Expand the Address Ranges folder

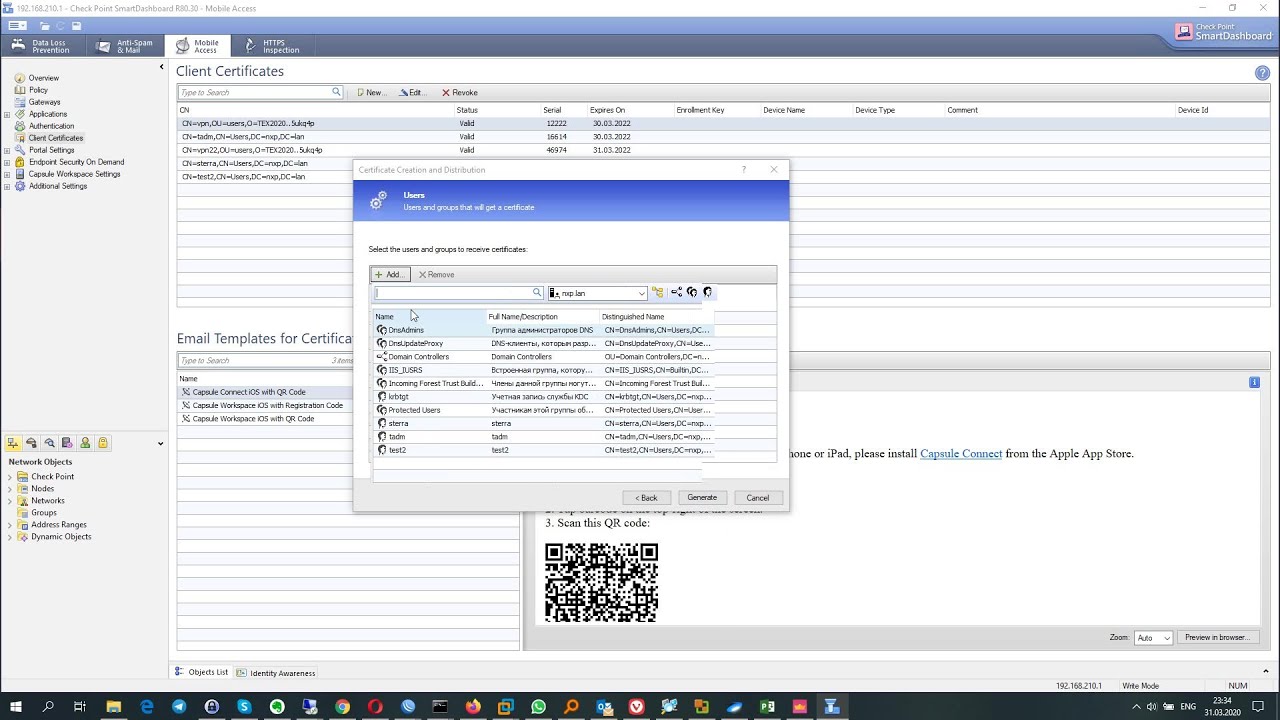(10, 525)
